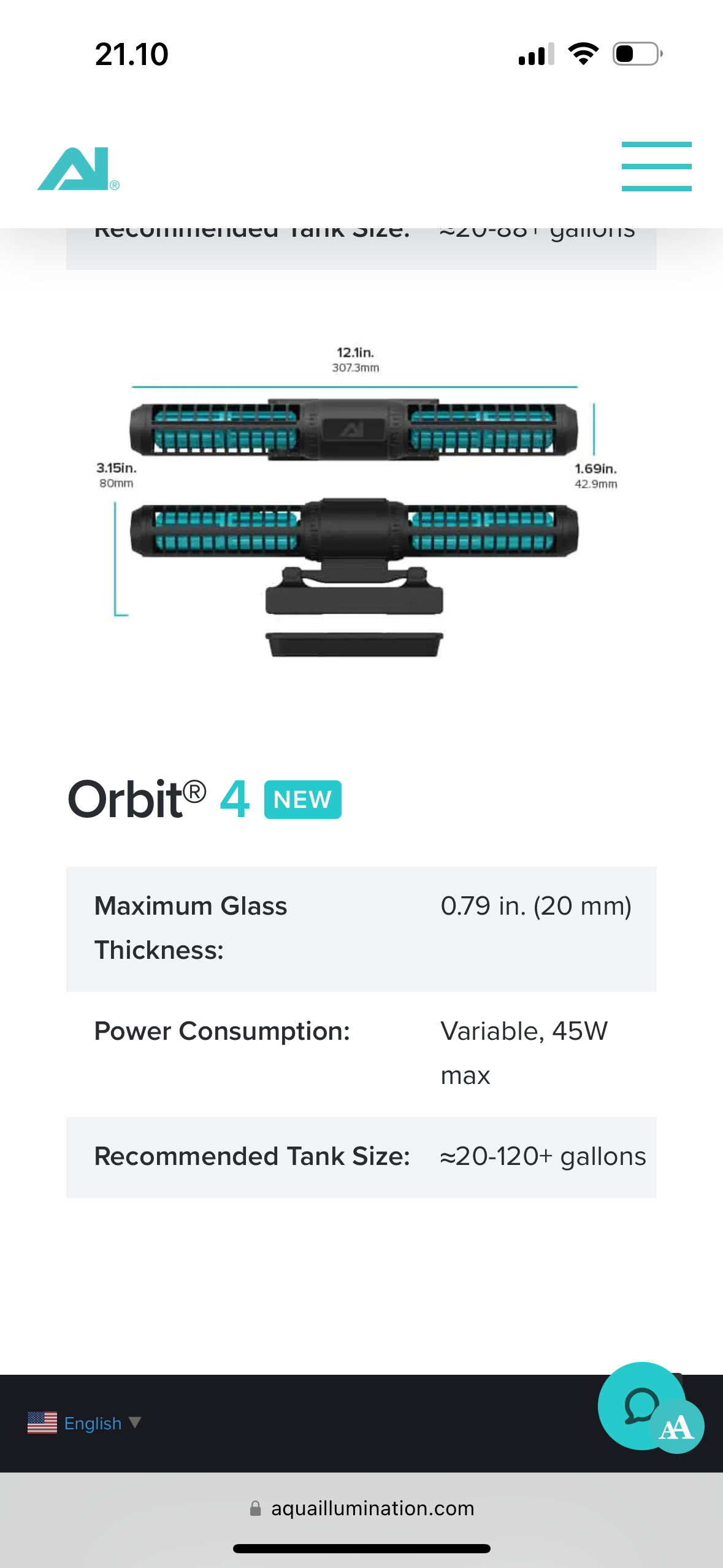Screen dimensions: 723x1568
Task: Tap the battery status icon
Action: point(637,54)
